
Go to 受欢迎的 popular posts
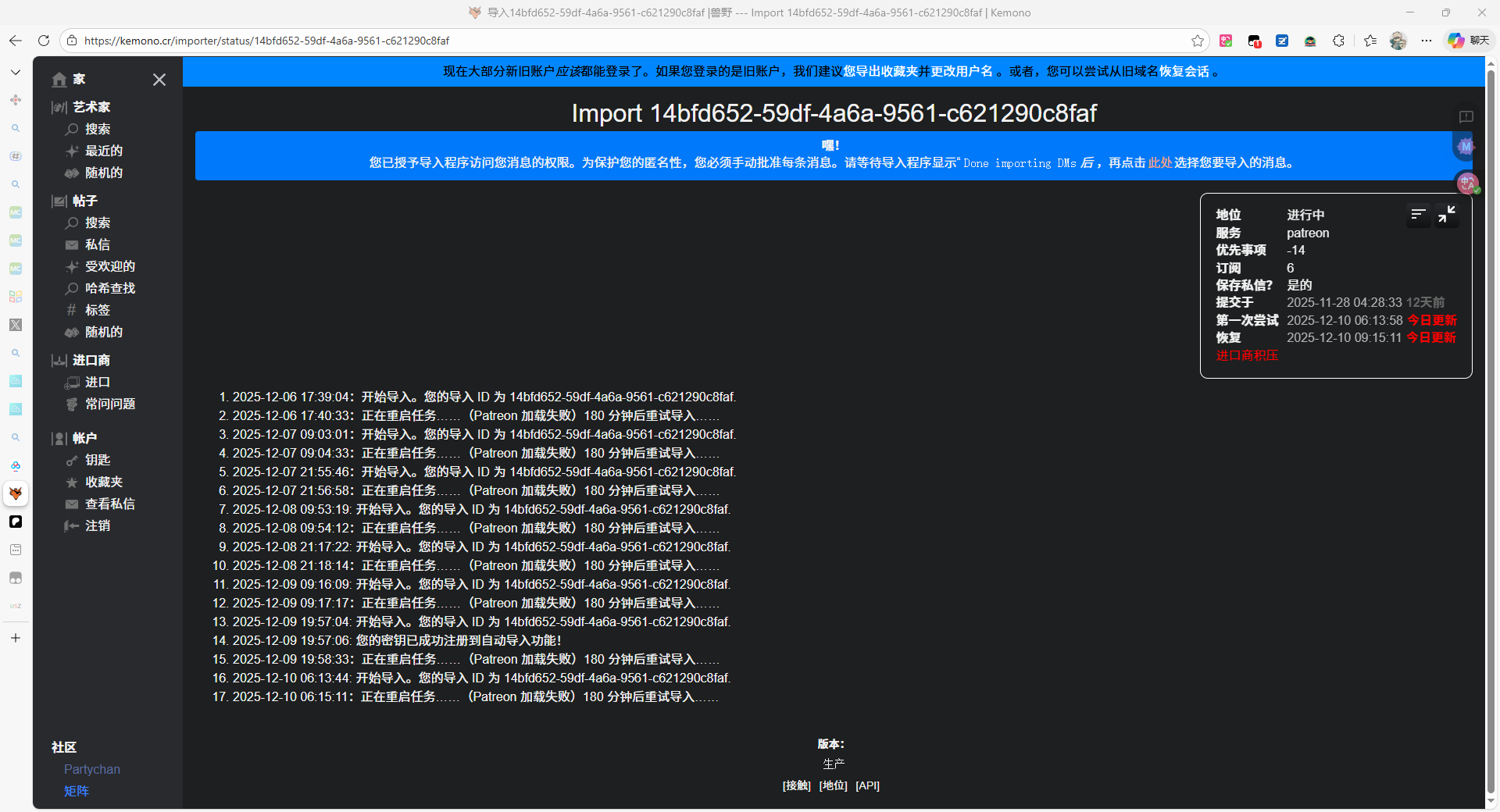click(109, 267)
